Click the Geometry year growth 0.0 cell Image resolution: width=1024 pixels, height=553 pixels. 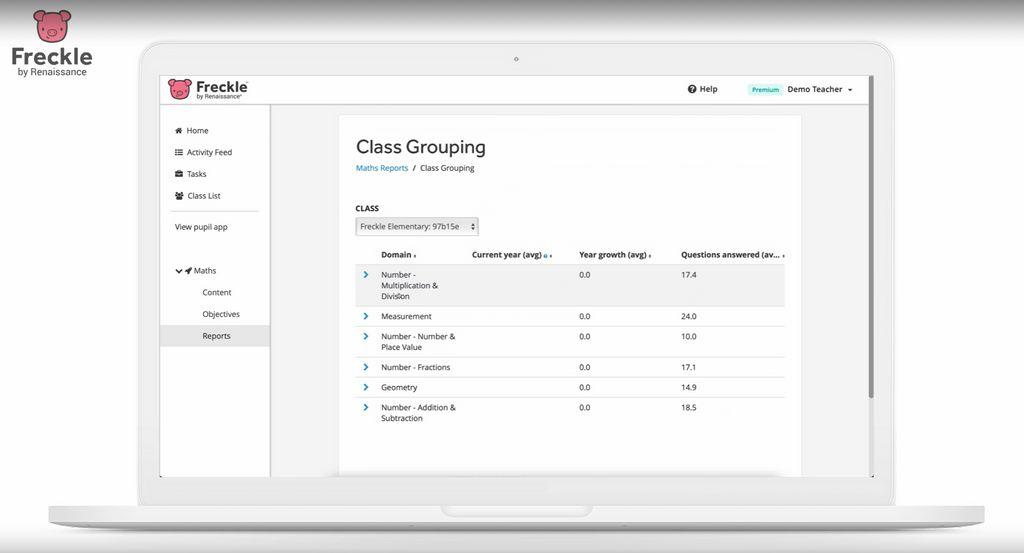coord(584,387)
